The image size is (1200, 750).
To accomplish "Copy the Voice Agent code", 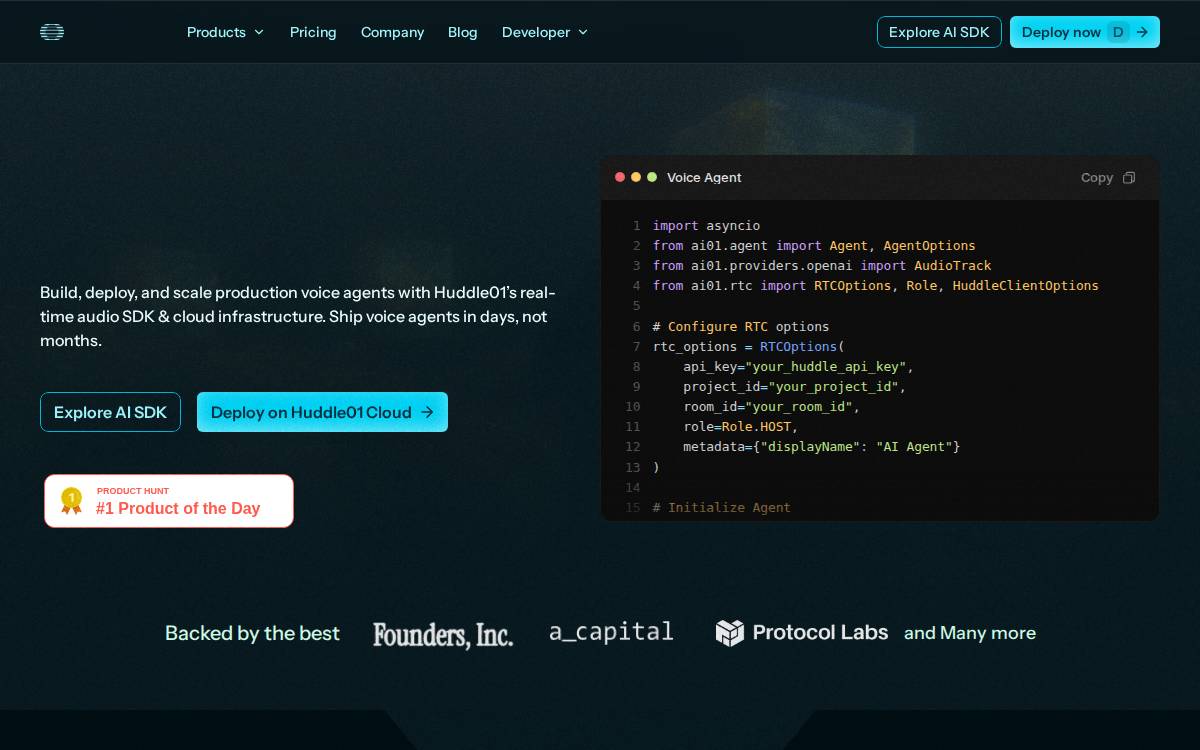I will (1108, 177).
